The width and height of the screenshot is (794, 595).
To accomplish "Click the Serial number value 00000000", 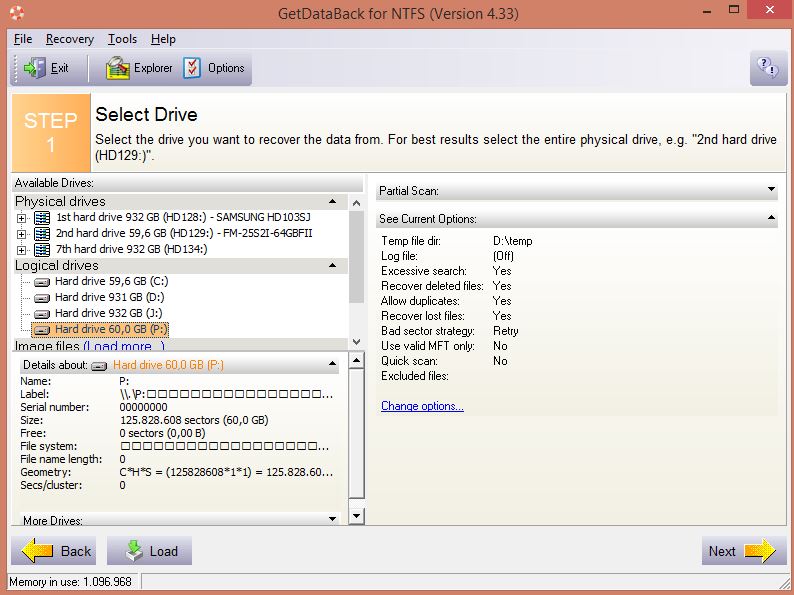I will [143, 407].
